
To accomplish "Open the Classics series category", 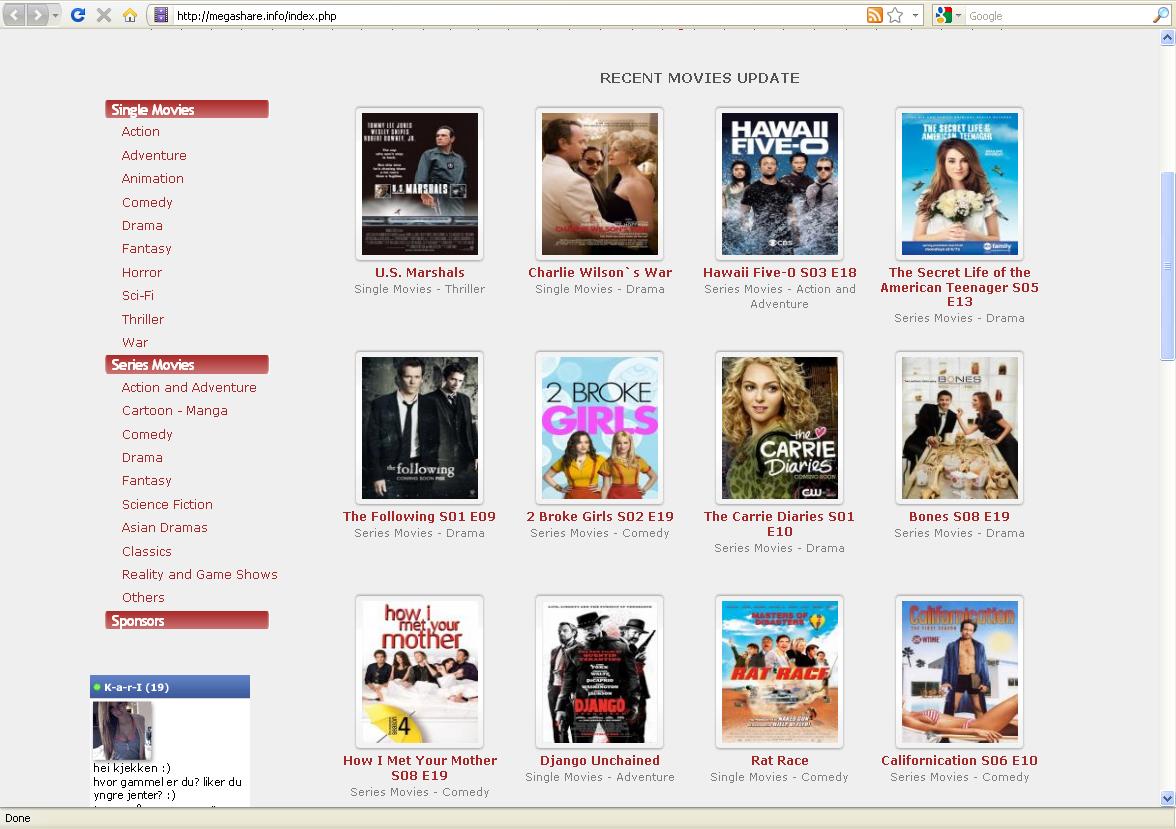I will [x=146, y=551].
